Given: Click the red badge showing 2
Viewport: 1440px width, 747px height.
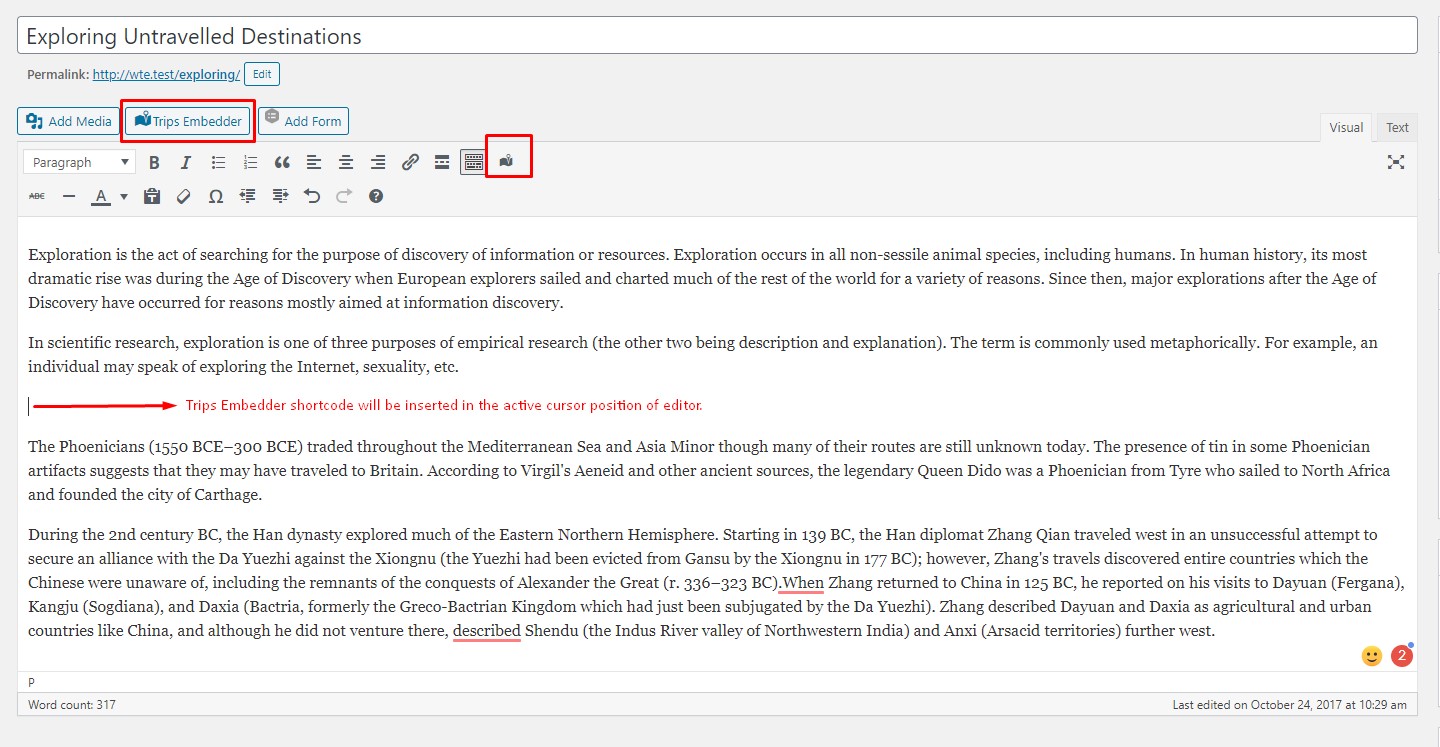Looking at the screenshot, I should 1402,655.
